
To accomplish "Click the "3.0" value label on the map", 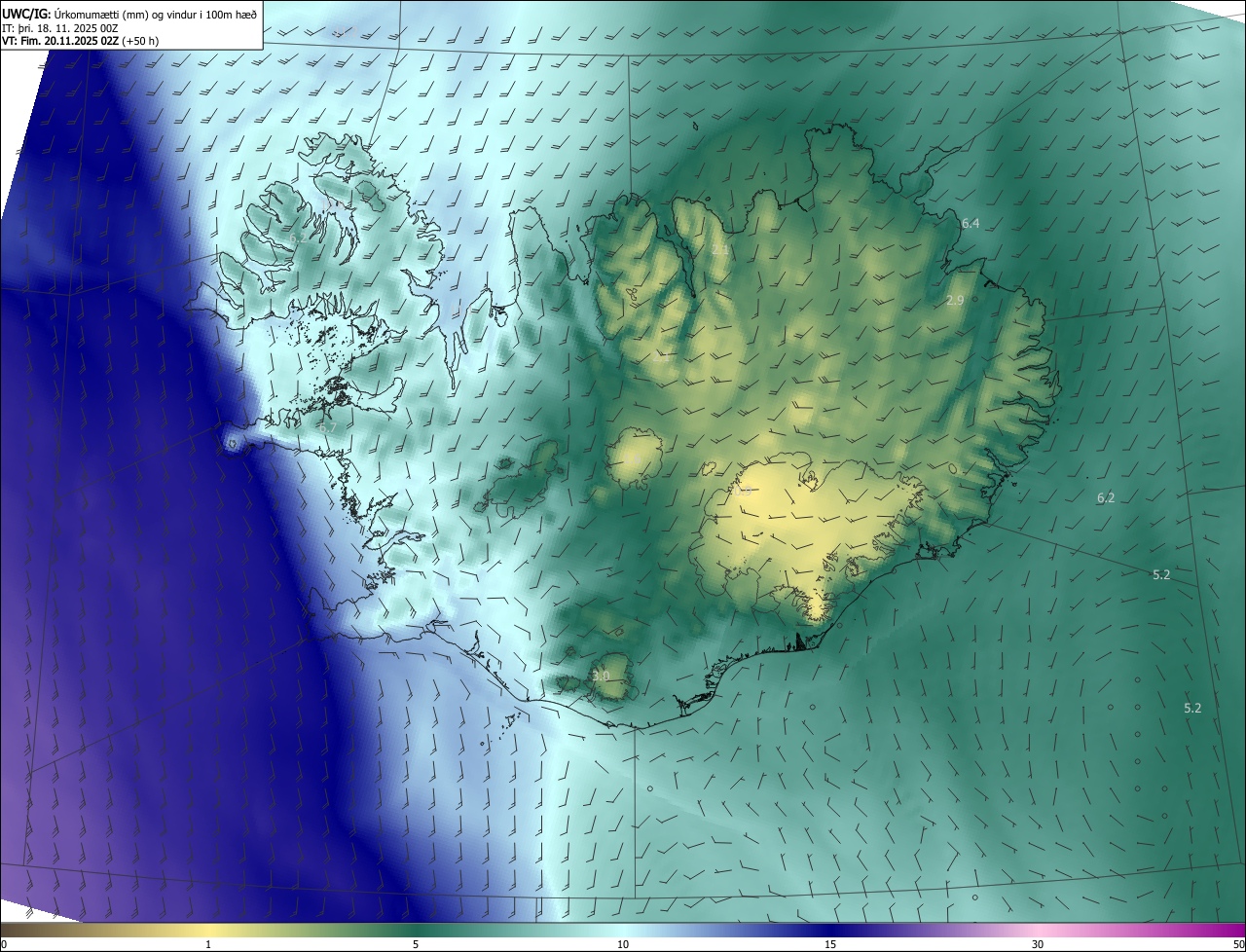I will tap(601, 676).
